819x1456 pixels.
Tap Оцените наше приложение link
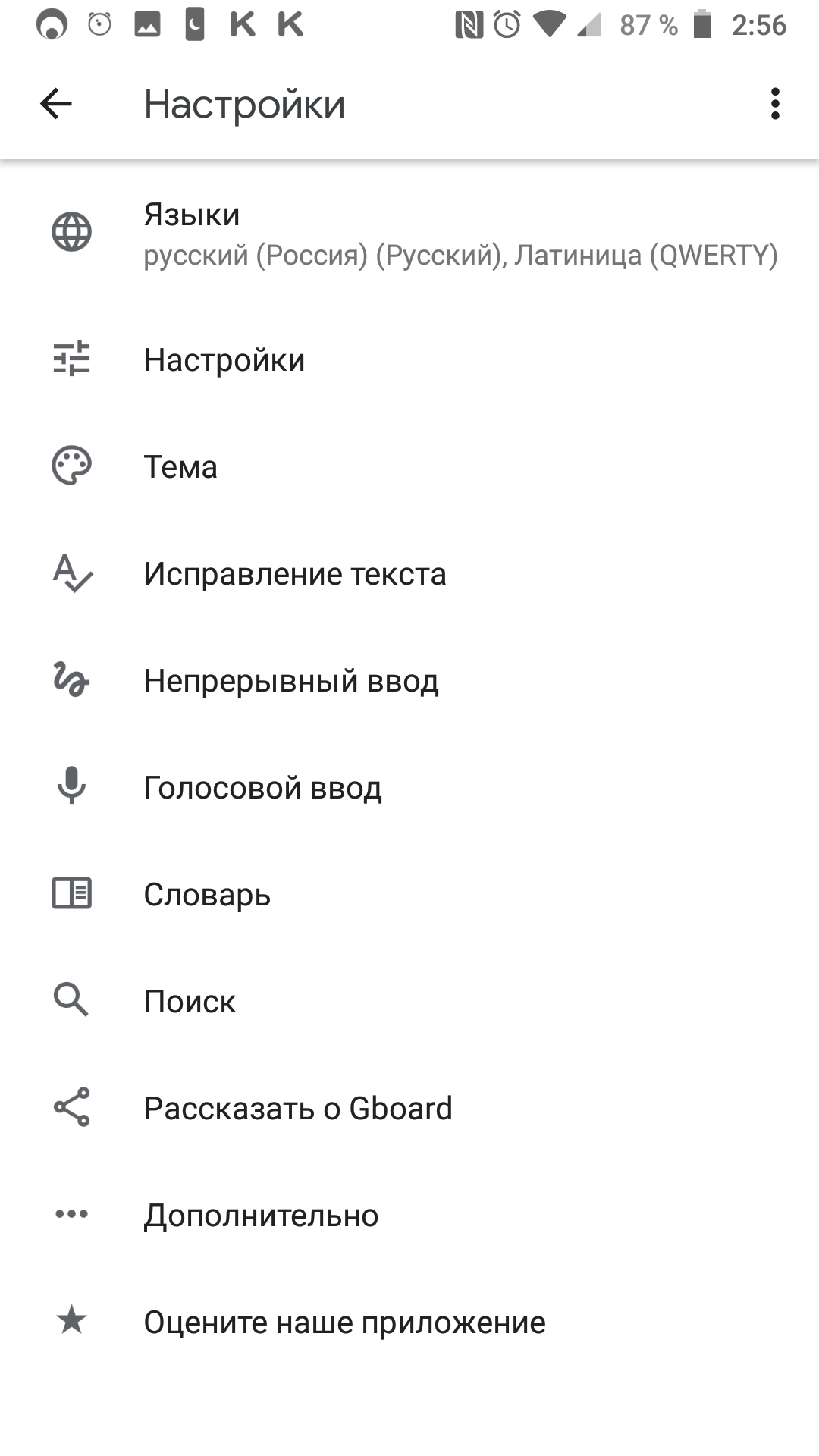click(344, 1323)
